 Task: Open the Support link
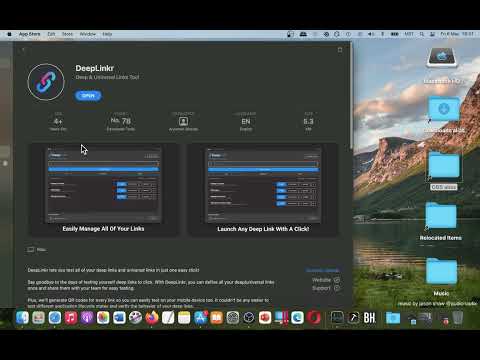point(326,288)
